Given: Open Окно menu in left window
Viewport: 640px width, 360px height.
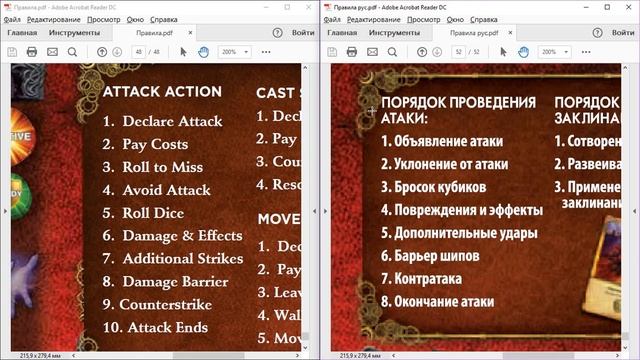Looking at the screenshot, I should [x=135, y=20].
